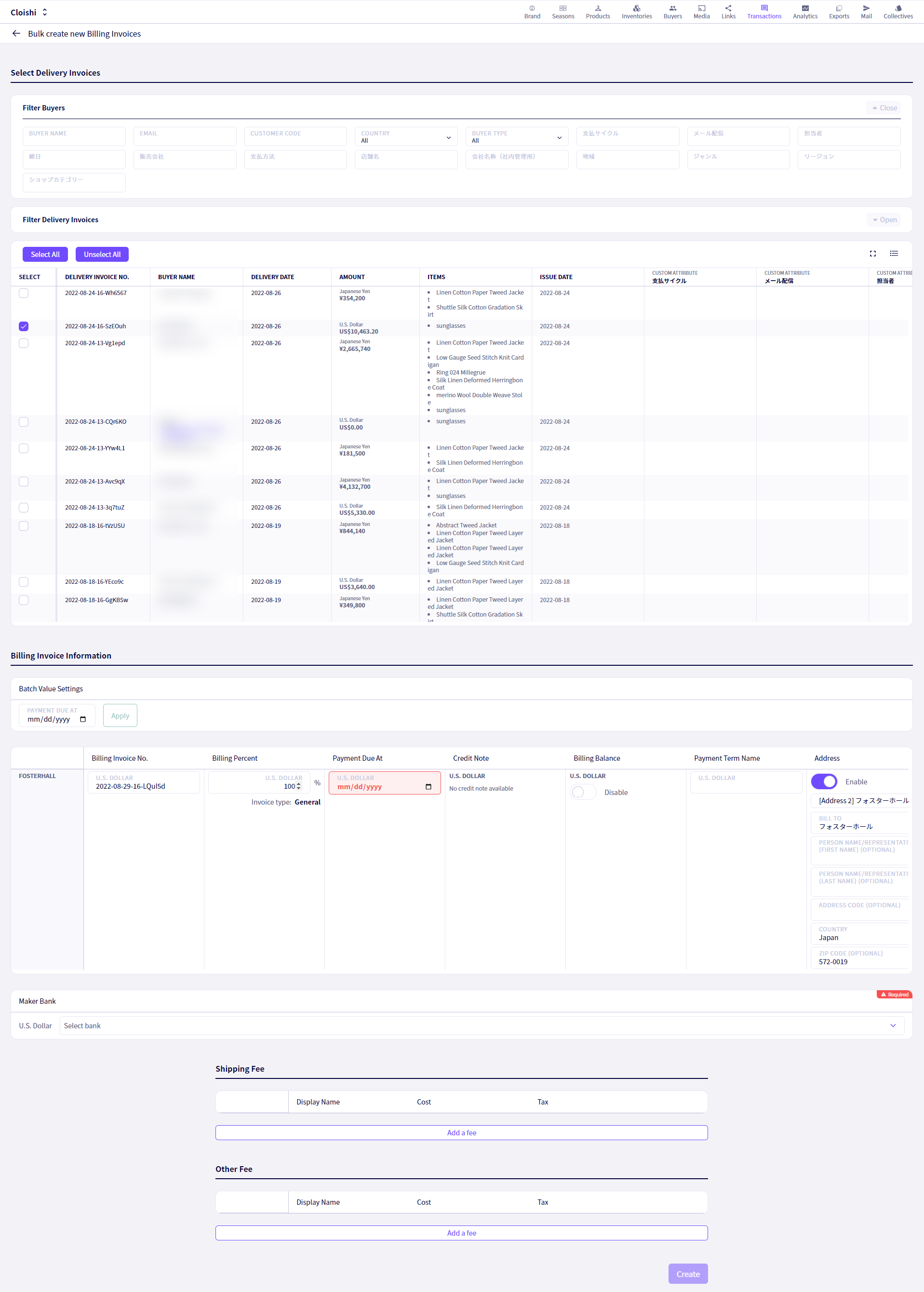Tick checkbox for invoice 2022-08-24-13-3q7tuZ
The width and height of the screenshot is (924, 1292).
[23, 508]
